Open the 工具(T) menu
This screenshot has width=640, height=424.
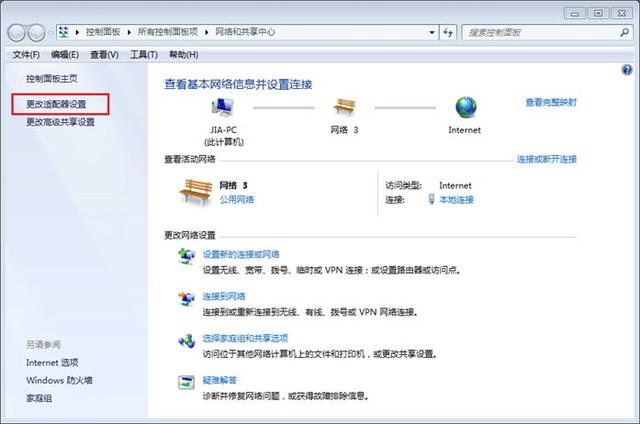point(144,55)
